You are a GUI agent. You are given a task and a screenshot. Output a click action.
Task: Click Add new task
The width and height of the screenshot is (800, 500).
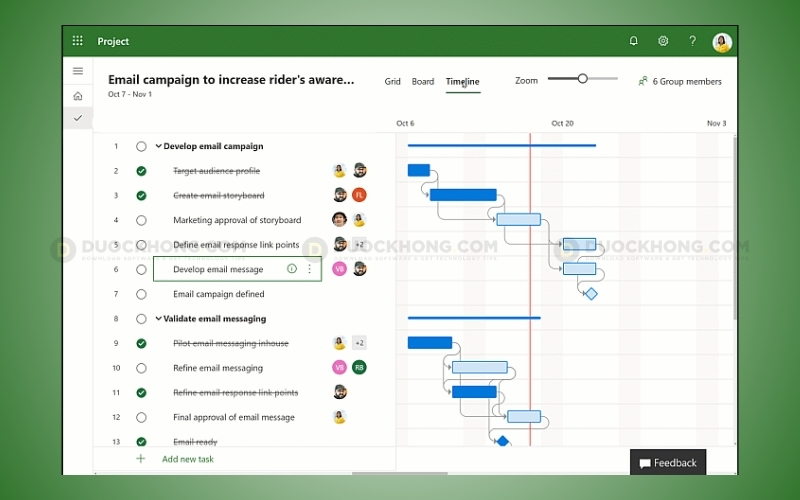tap(187, 459)
